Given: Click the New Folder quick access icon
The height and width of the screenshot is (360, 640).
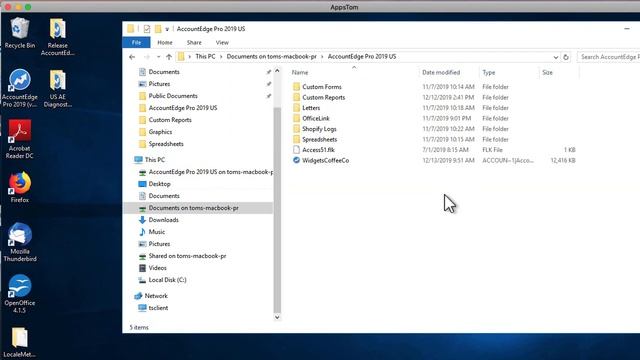Looking at the screenshot, I should pos(158,29).
